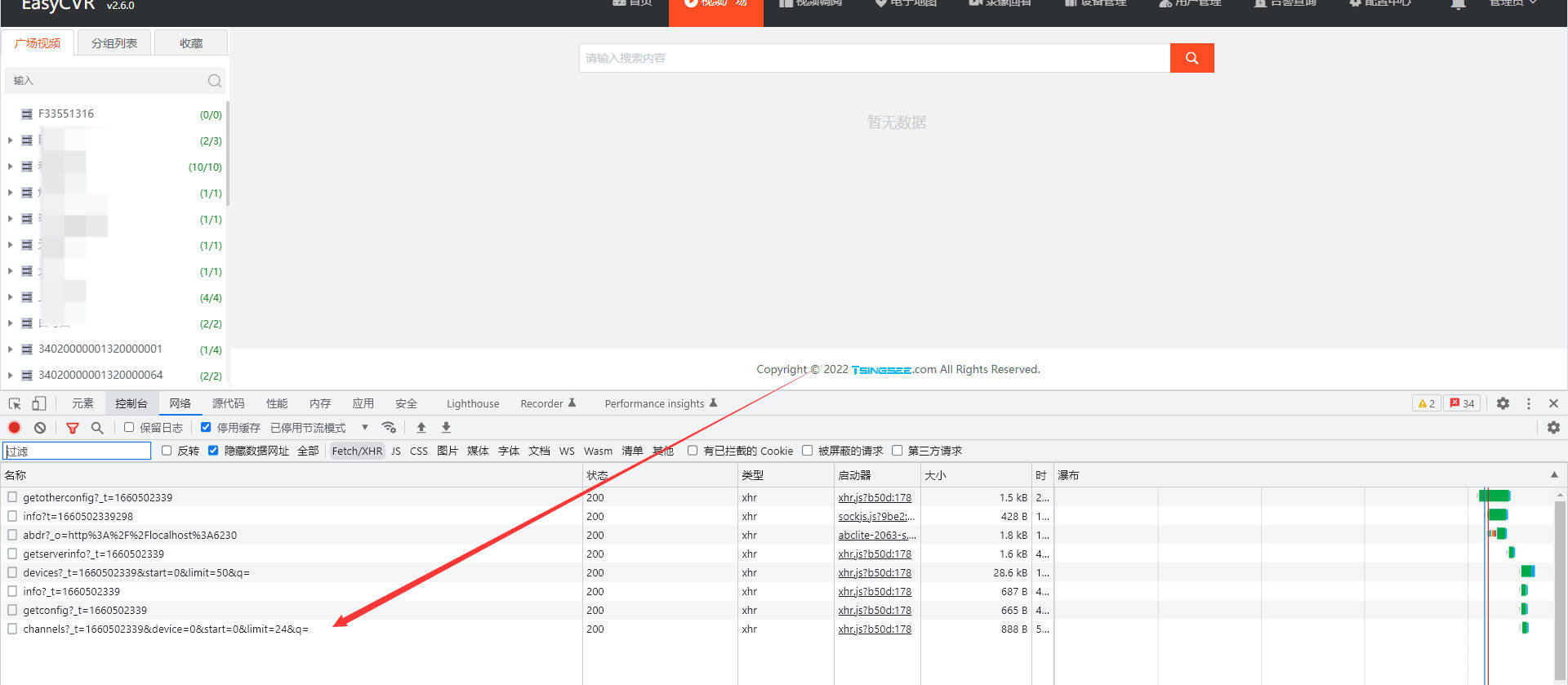1568x685 pixels.
Task: Filter requests by WS type
Action: (x=567, y=451)
